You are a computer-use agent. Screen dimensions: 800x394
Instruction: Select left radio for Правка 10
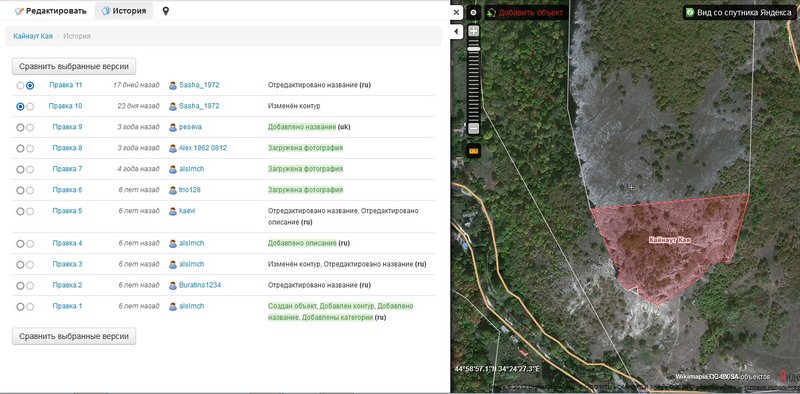[x=20, y=107]
